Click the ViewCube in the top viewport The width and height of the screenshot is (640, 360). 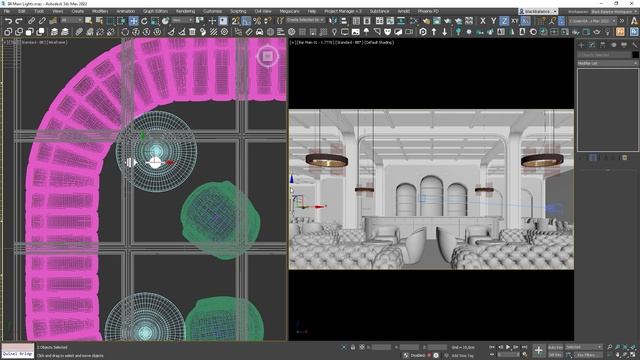click(x=267, y=56)
